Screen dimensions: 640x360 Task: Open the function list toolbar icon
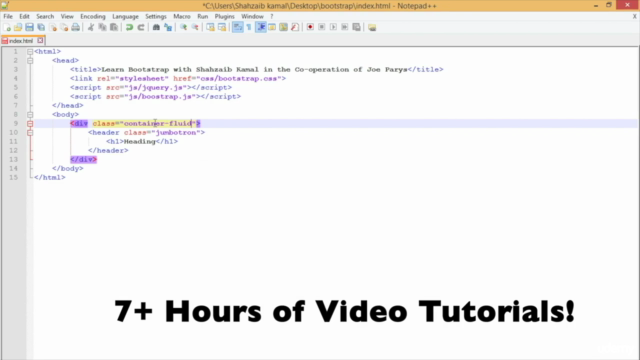(x=295, y=27)
